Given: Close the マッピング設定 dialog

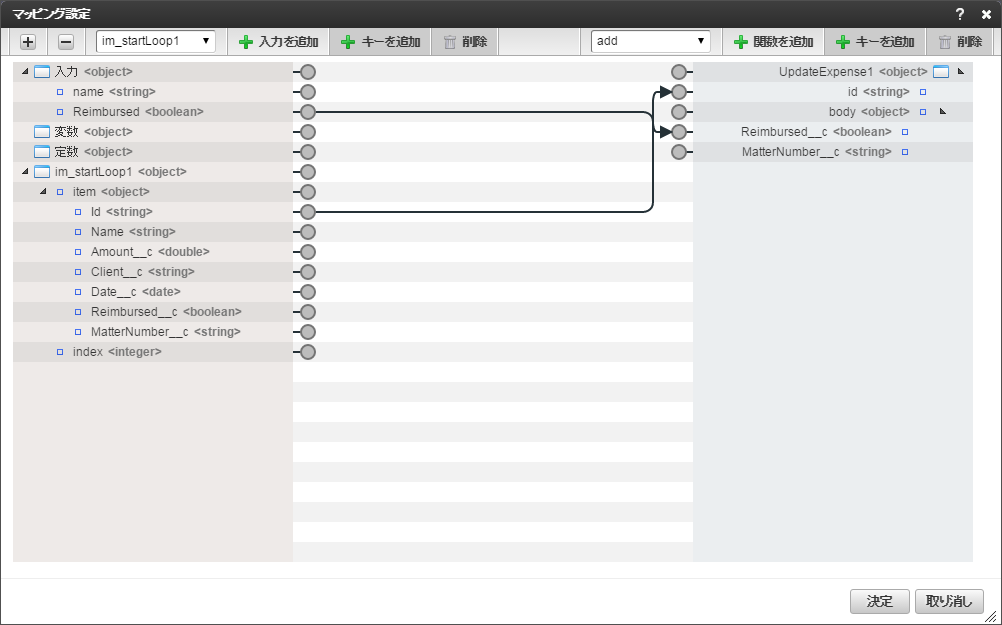Looking at the screenshot, I should [x=986, y=14].
